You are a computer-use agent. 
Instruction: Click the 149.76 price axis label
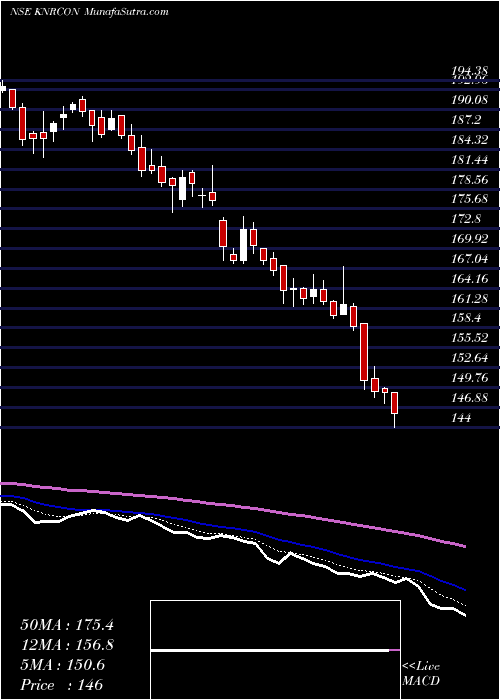point(469,378)
